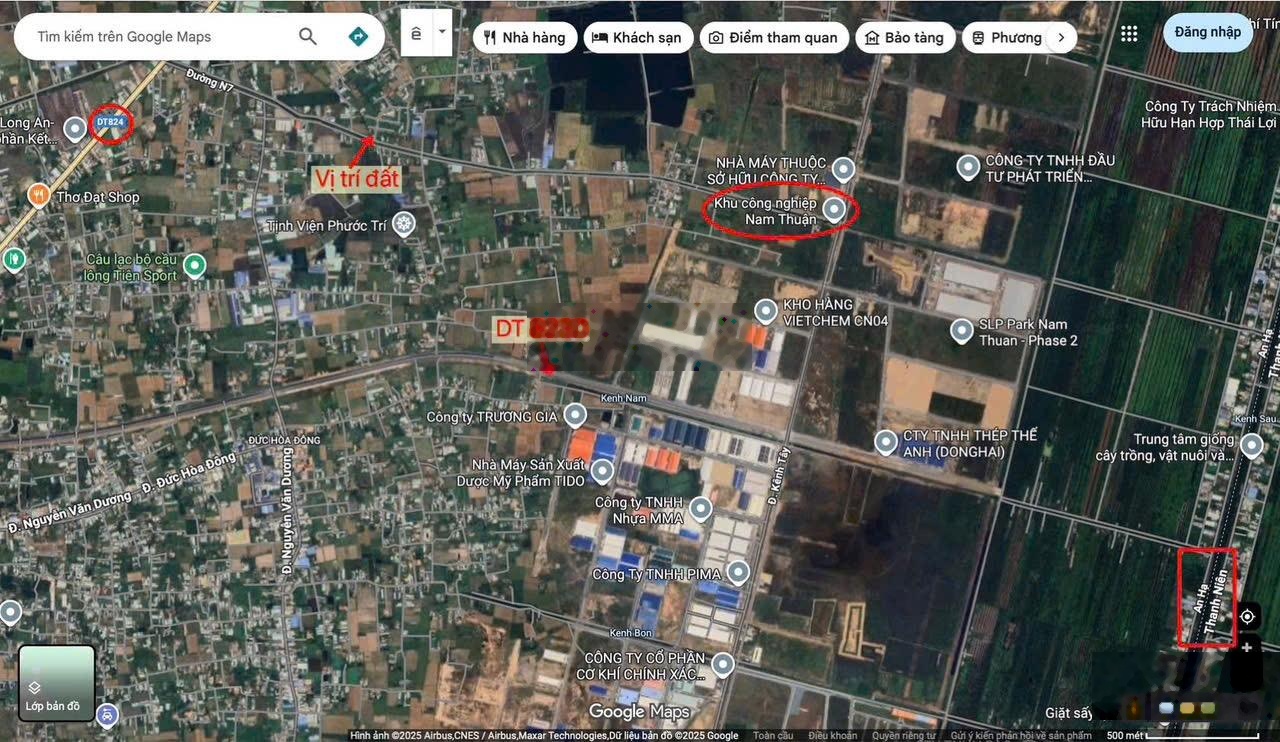
Task: Open the Điều khoản link
Action: [832, 736]
